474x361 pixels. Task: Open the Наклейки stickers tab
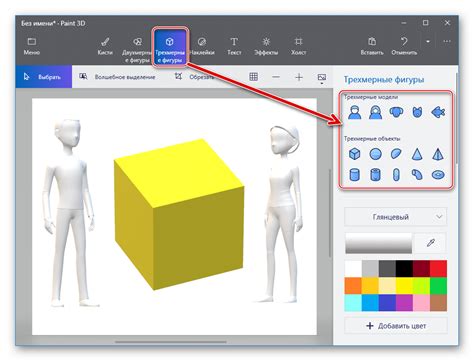pyautogui.click(x=202, y=46)
